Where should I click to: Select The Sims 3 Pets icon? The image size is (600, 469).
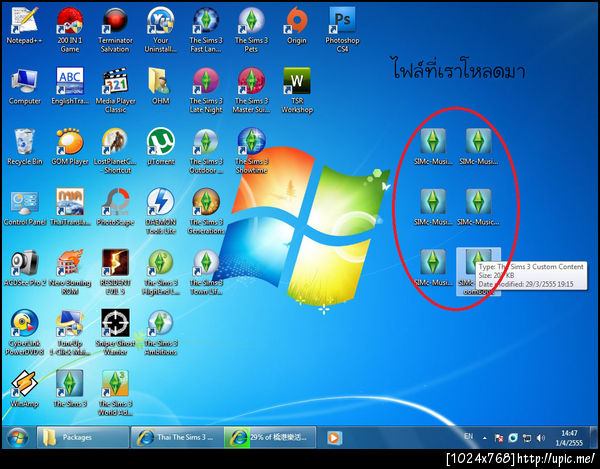tap(251, 30)
